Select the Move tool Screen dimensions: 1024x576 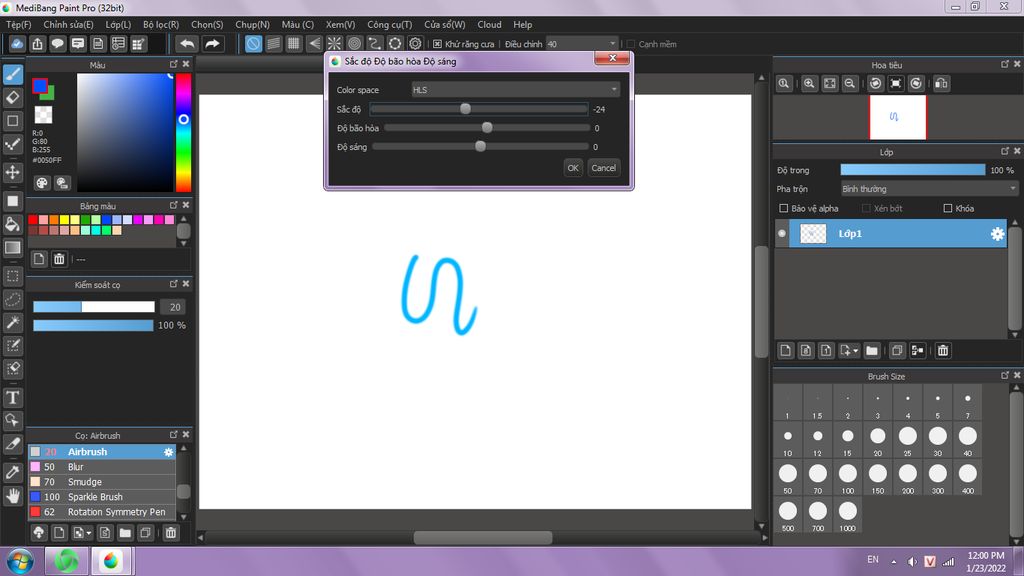(x=12, y=172)
